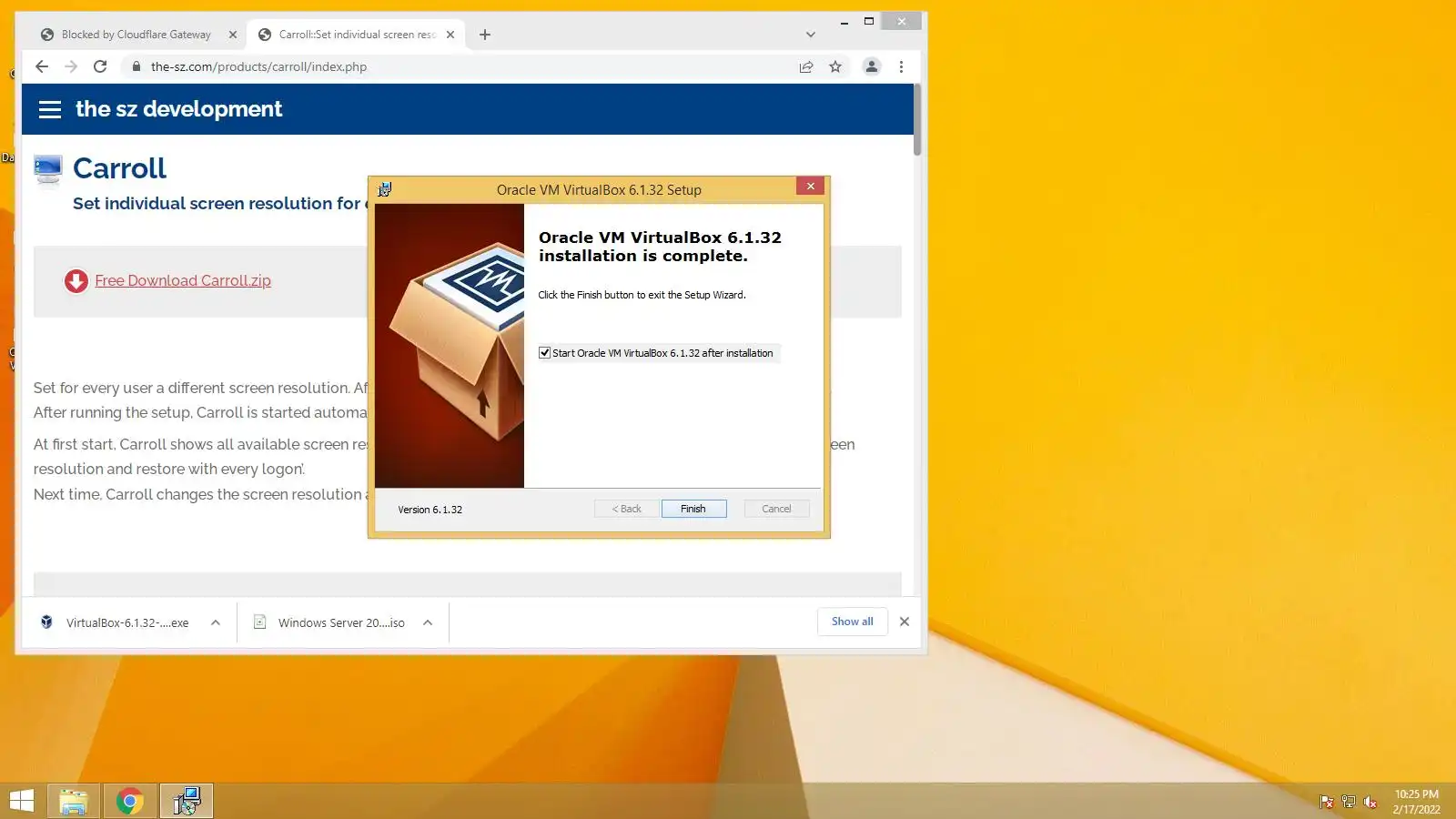Click the Chrome icon in the taskbar
This screenshot has width=1456, height=819.
pos(130,801)
